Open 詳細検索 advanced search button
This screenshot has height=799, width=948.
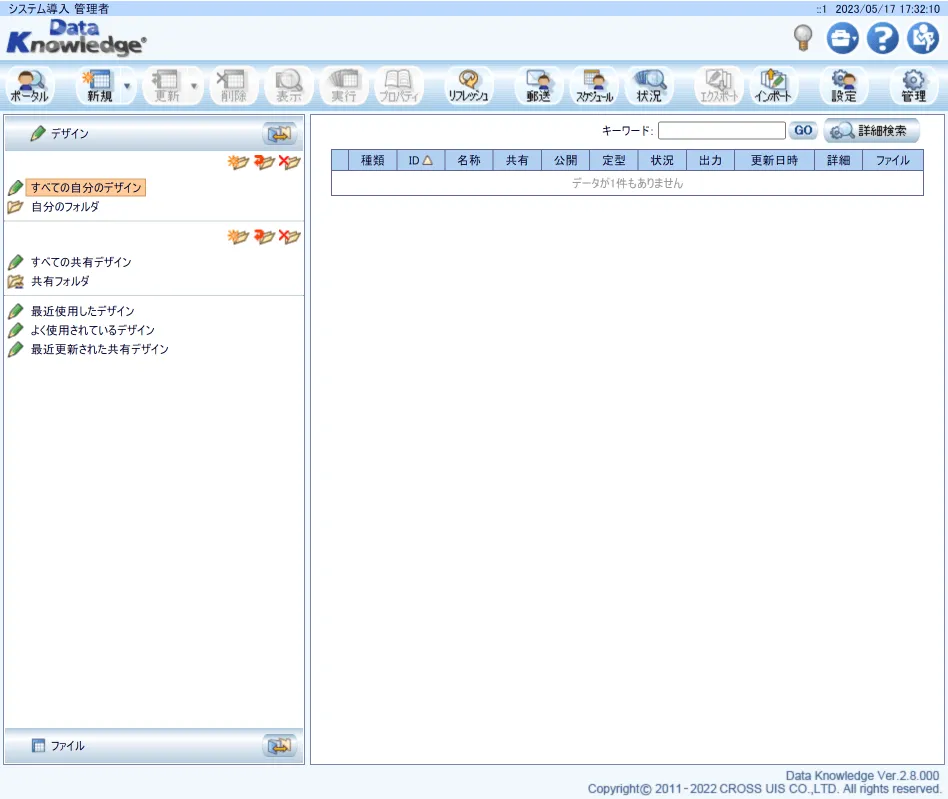pyautogui.click(x=870, y=131)
